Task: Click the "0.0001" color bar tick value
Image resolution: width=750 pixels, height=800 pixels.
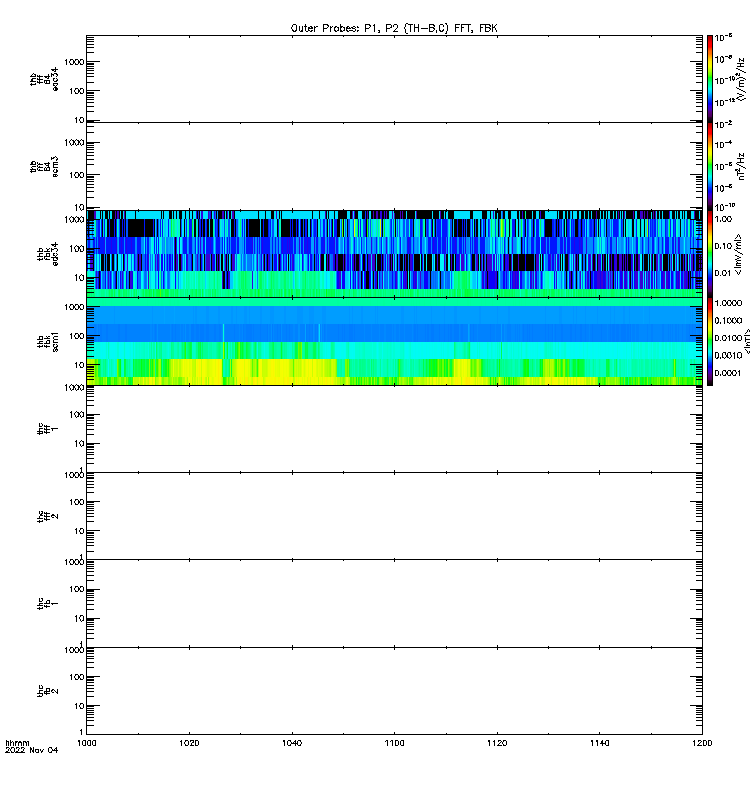Action: coord(728,373)
